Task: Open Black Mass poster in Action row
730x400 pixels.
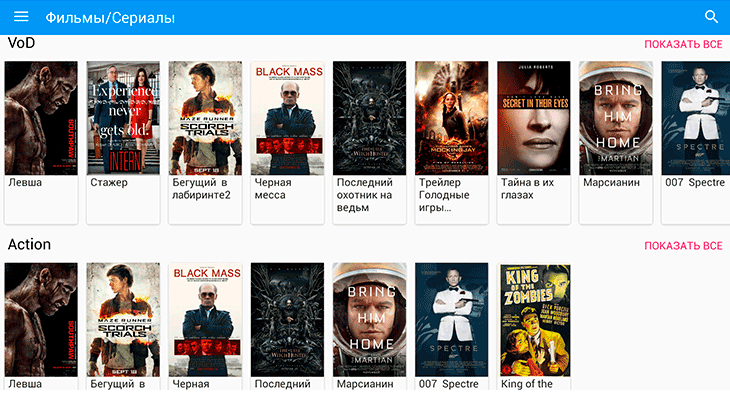Action: click(x=205, y=319)
